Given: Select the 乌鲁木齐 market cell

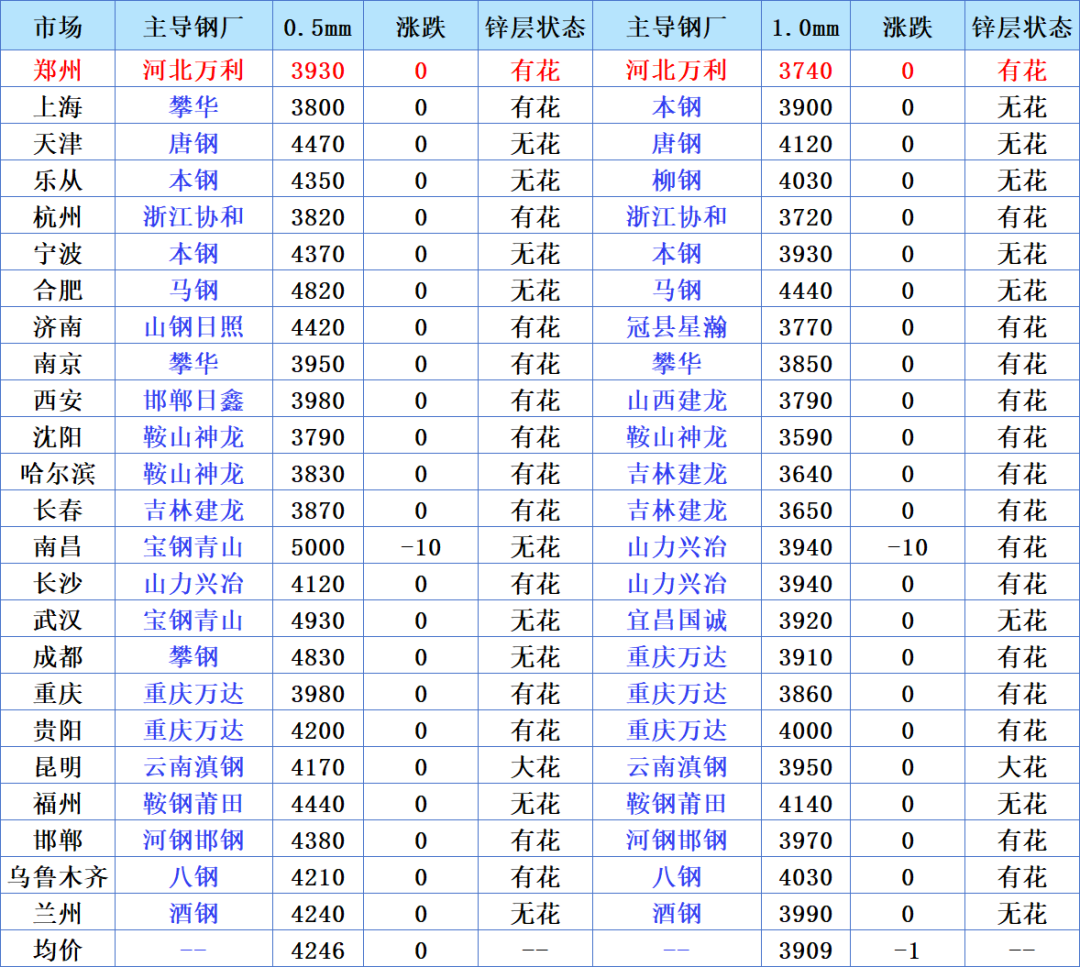Looking at the screenshot, I should 58,877.
